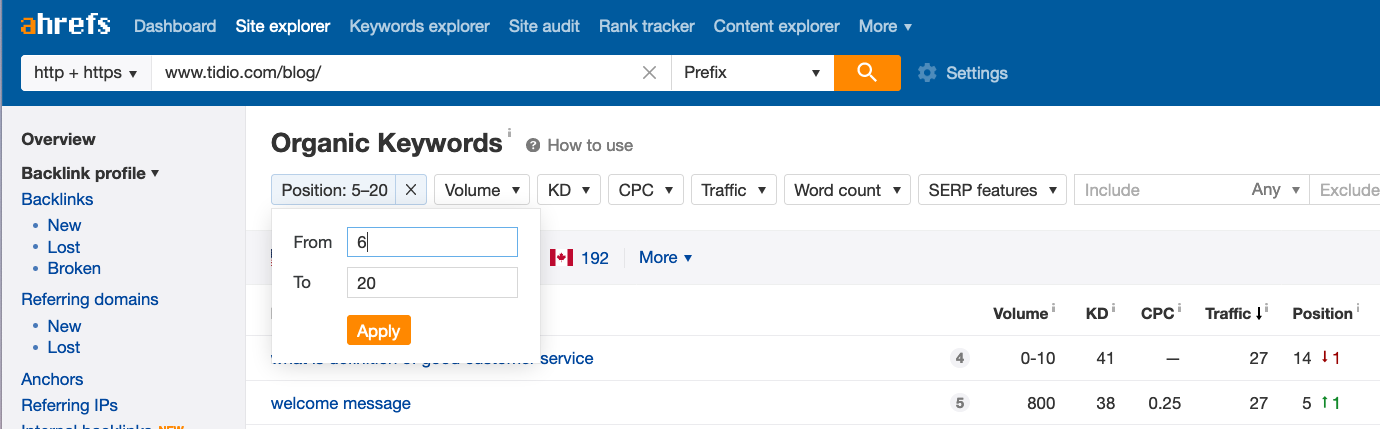Open Broken backlinks link
The height and width of the screenshot is (429, 1380).
pos(74,268)
